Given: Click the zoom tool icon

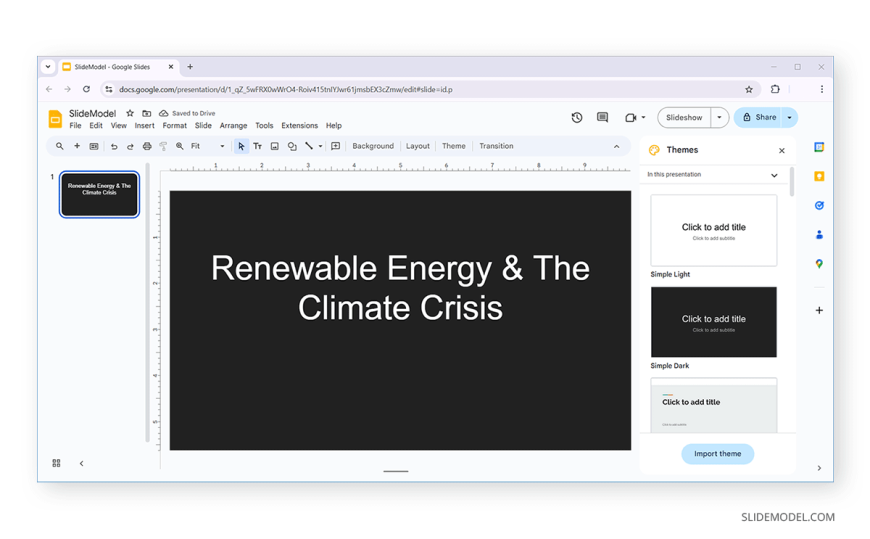Looking at the screenshot, I should (x=180, y=147).
